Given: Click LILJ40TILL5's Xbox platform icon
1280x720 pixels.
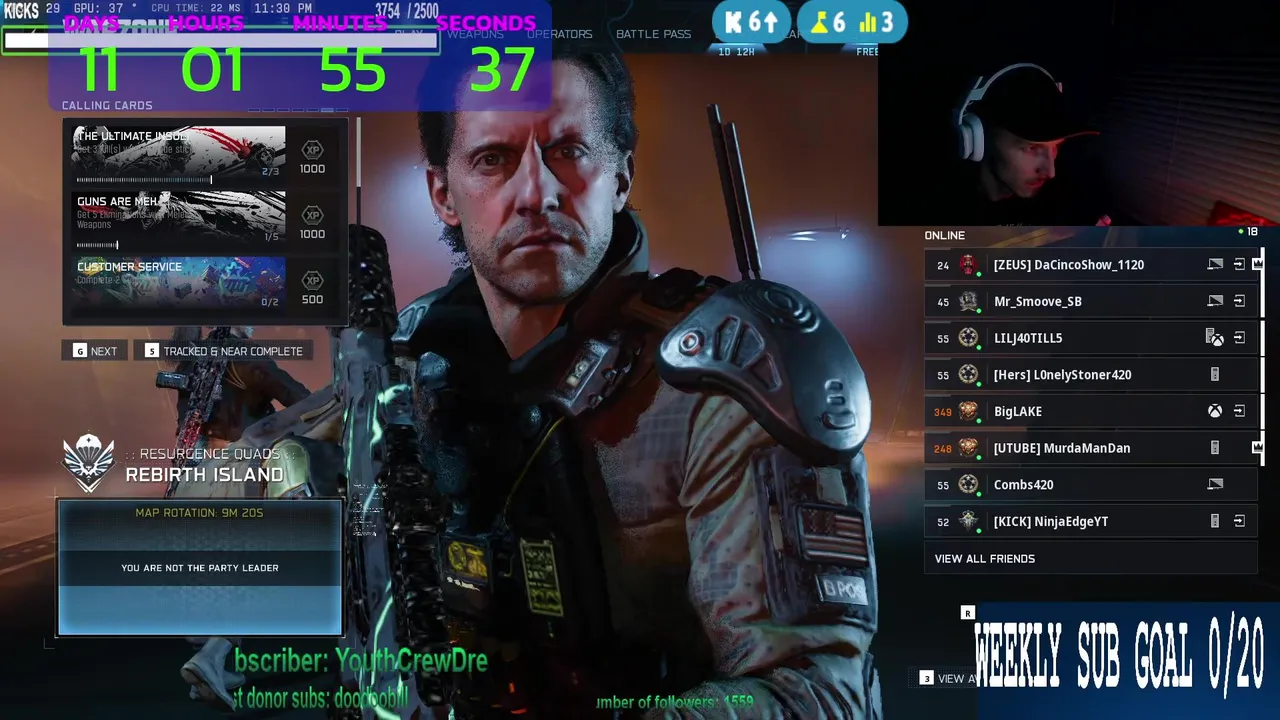Looking at the screenshot, I should click(1215, 338).
